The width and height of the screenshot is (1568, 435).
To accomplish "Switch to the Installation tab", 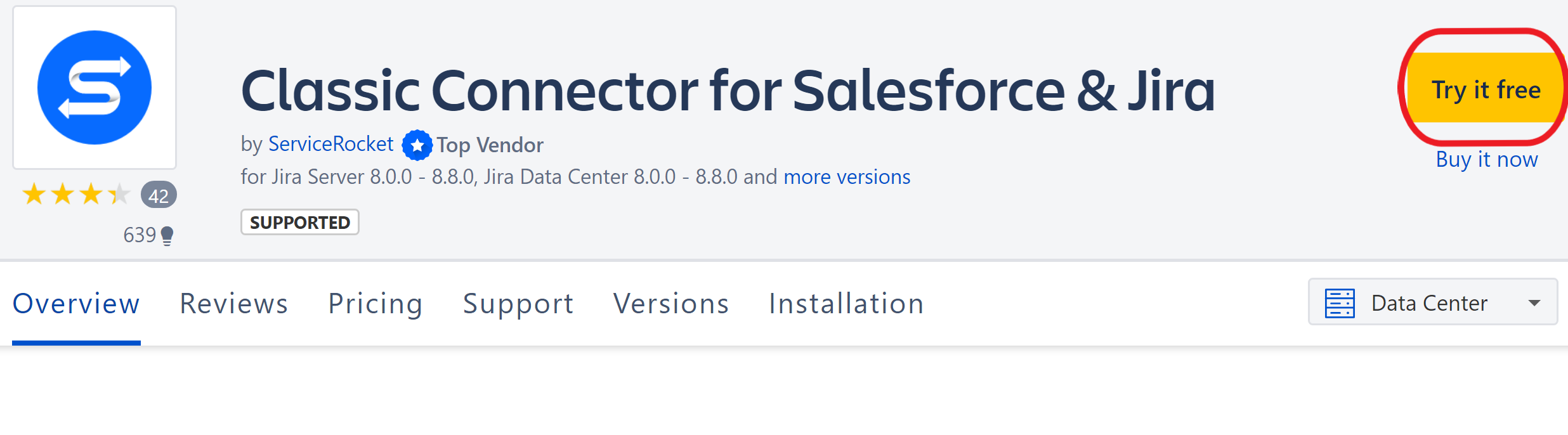I will coord(846,304).
